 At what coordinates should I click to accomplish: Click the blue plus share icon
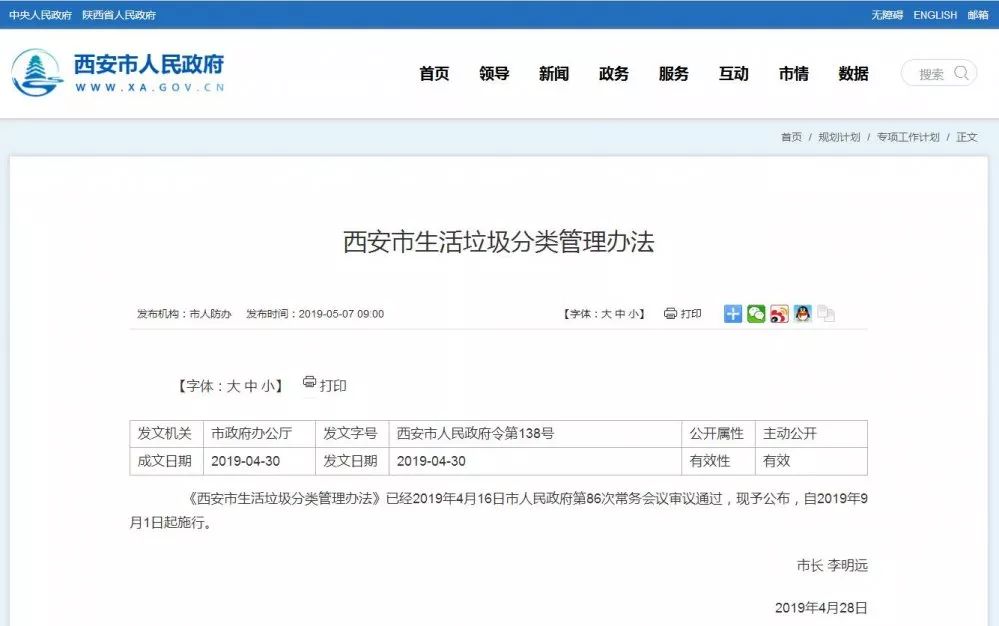click(x=733, y=313)
